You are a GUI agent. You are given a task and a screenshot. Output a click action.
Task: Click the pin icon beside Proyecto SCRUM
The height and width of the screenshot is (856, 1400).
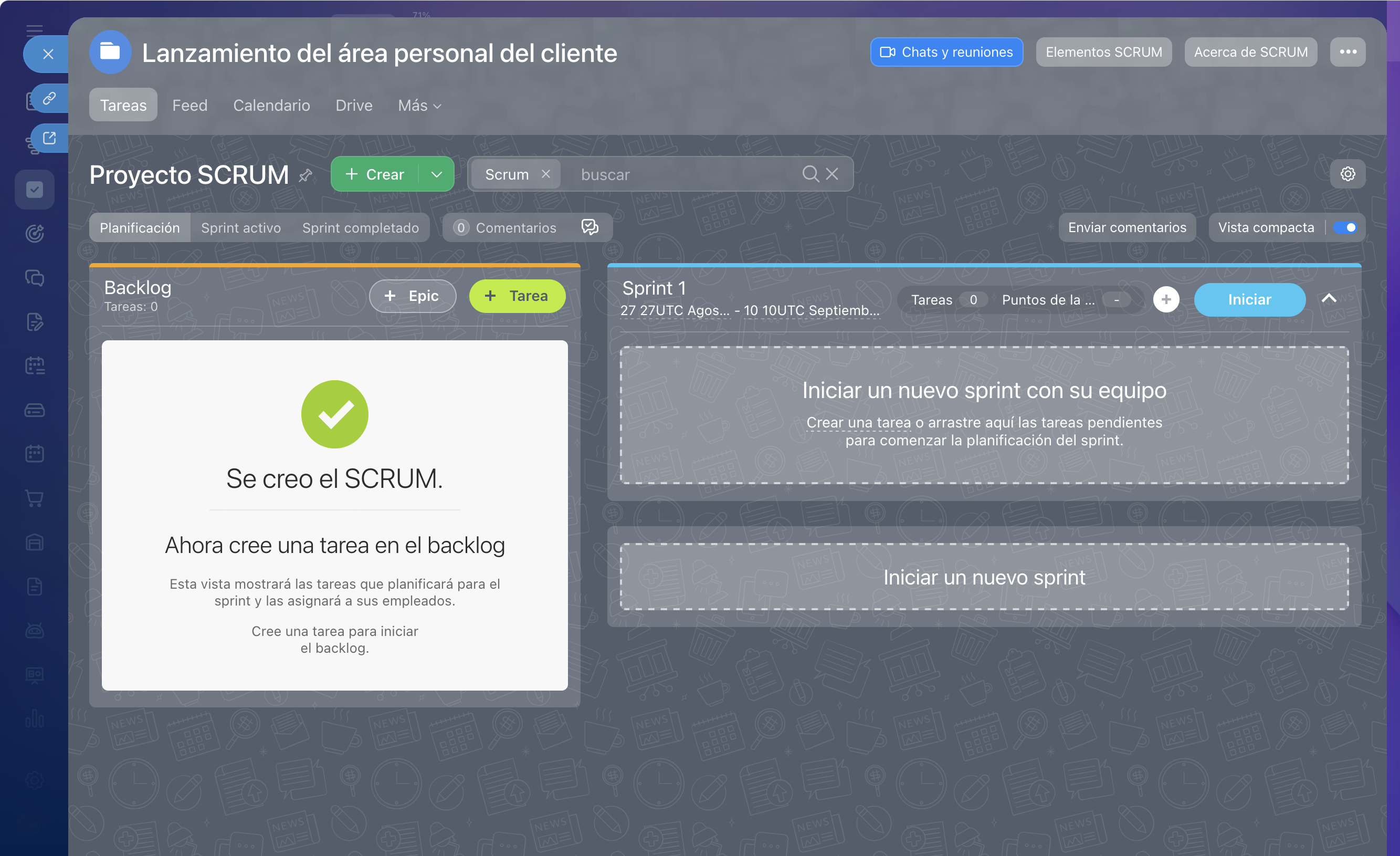click(306, 175)
